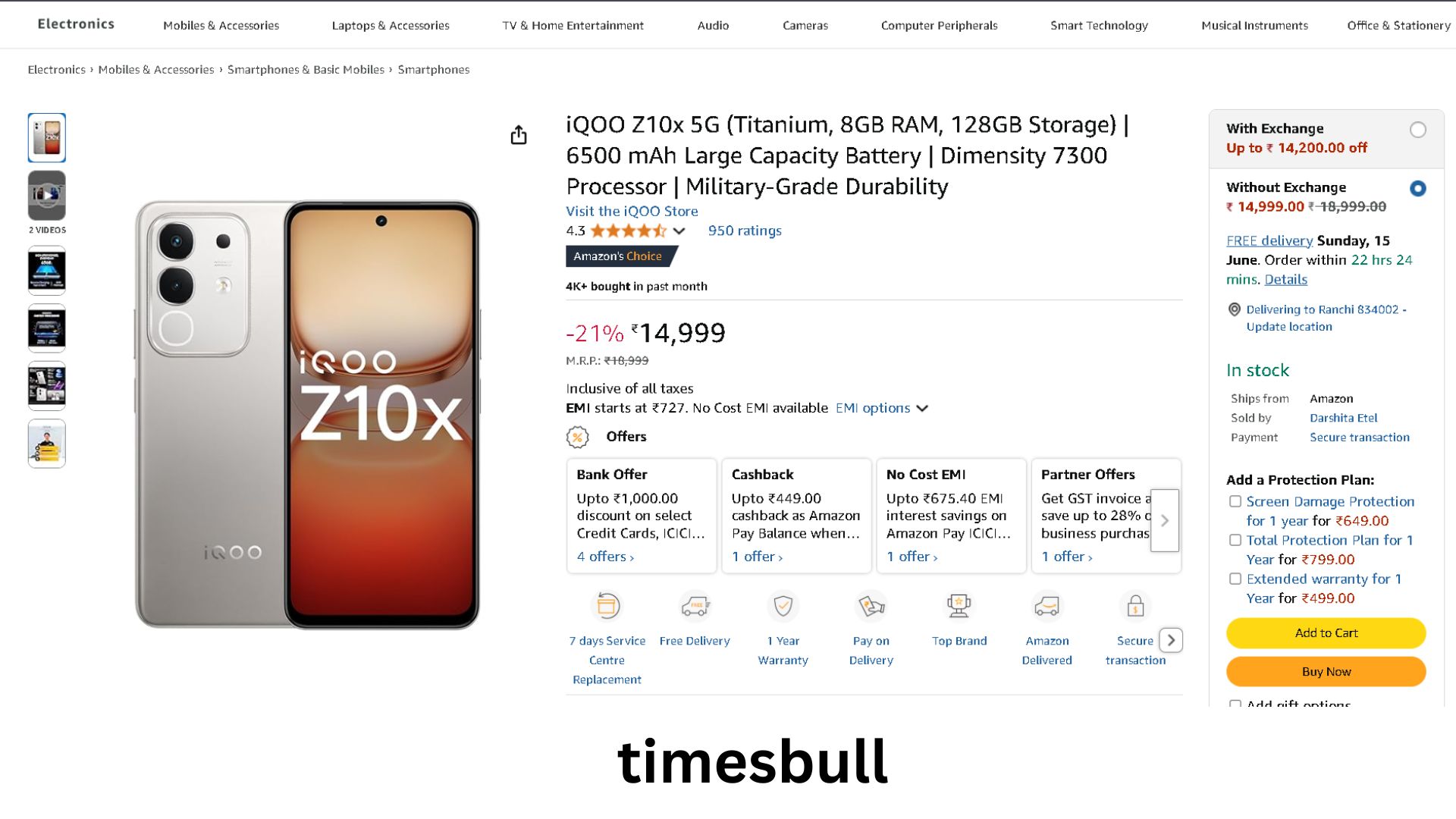
Task: Click the Top Brand trophy icon
Action: [959, 606]
